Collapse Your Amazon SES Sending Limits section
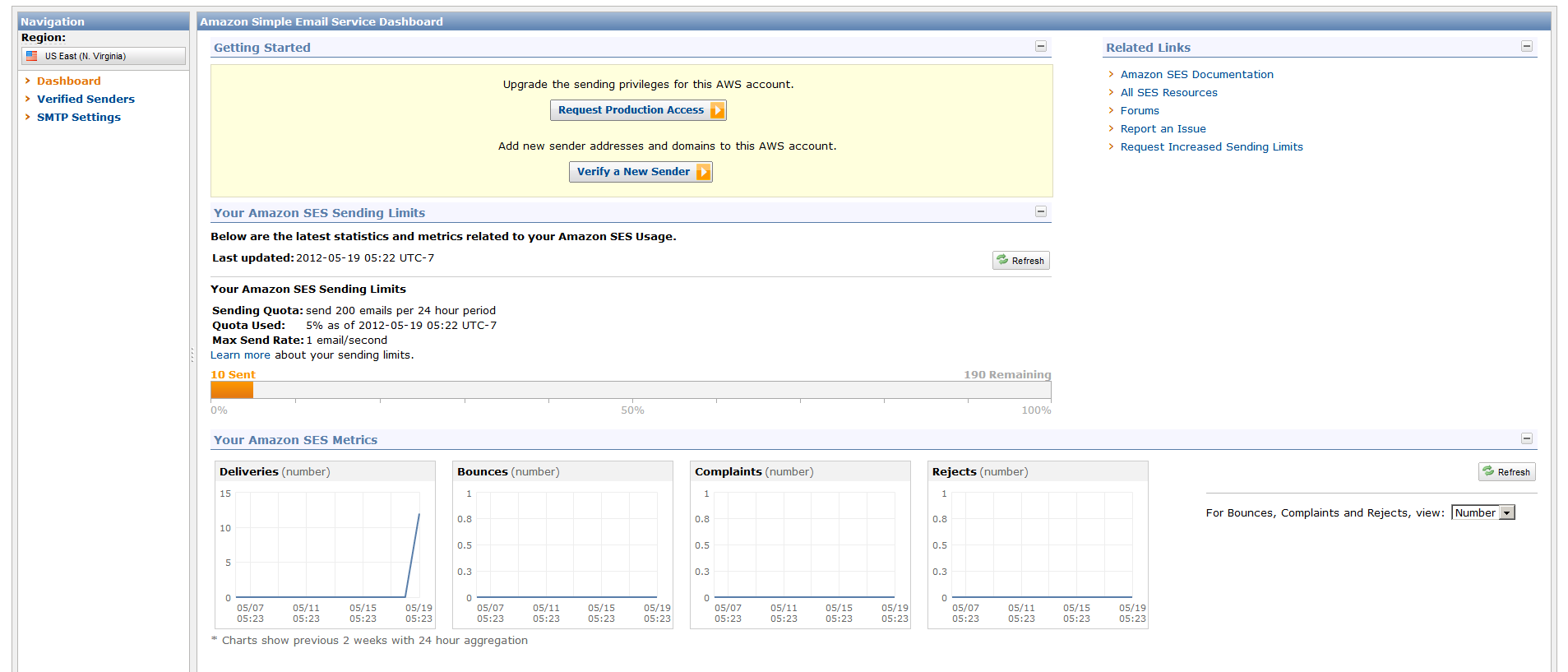Viewport: 1568px width, 672px height. point(1040,211)
